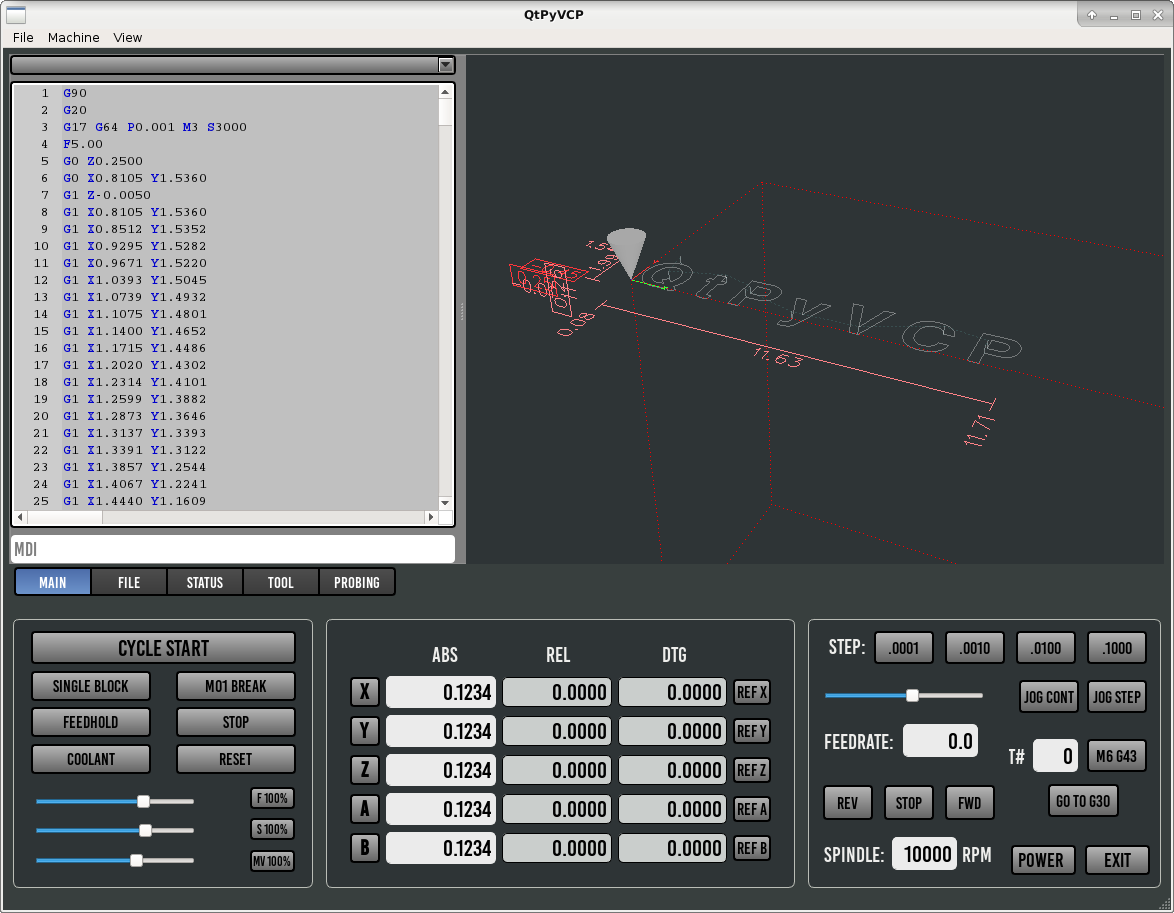Select the .0100 step increment
This screenshot has width=1174, height=913.
pos(1046,648)
